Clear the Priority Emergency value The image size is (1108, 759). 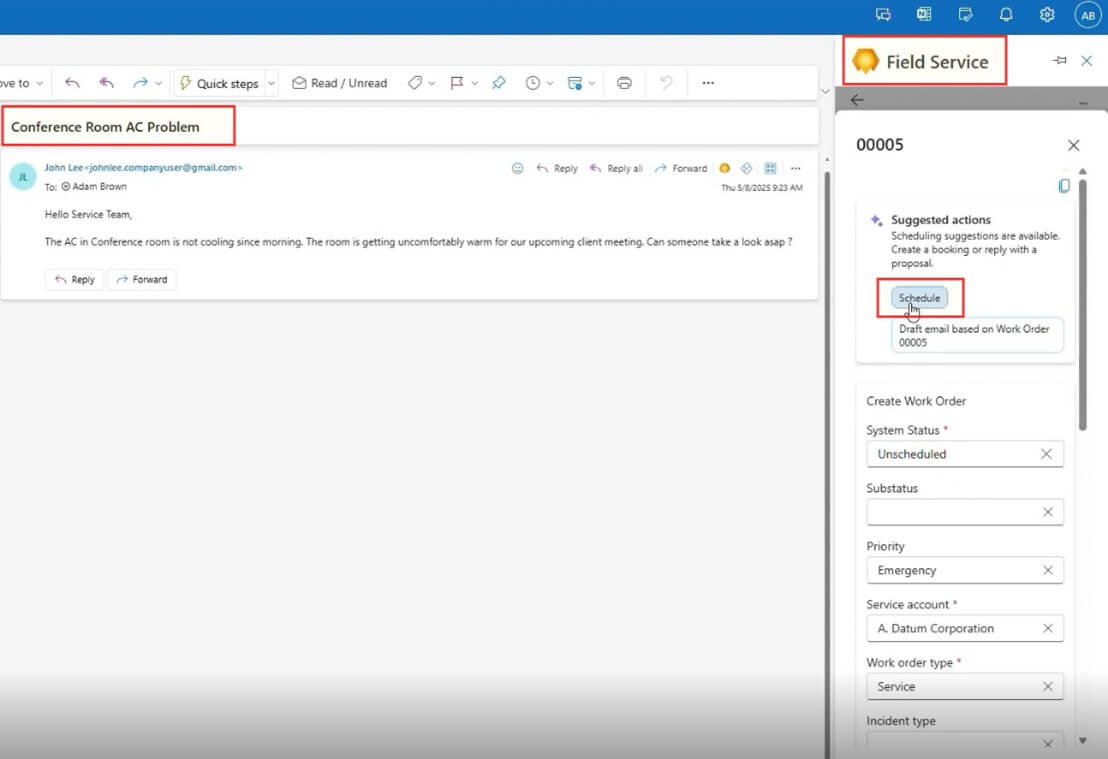tap(1048, 570)
